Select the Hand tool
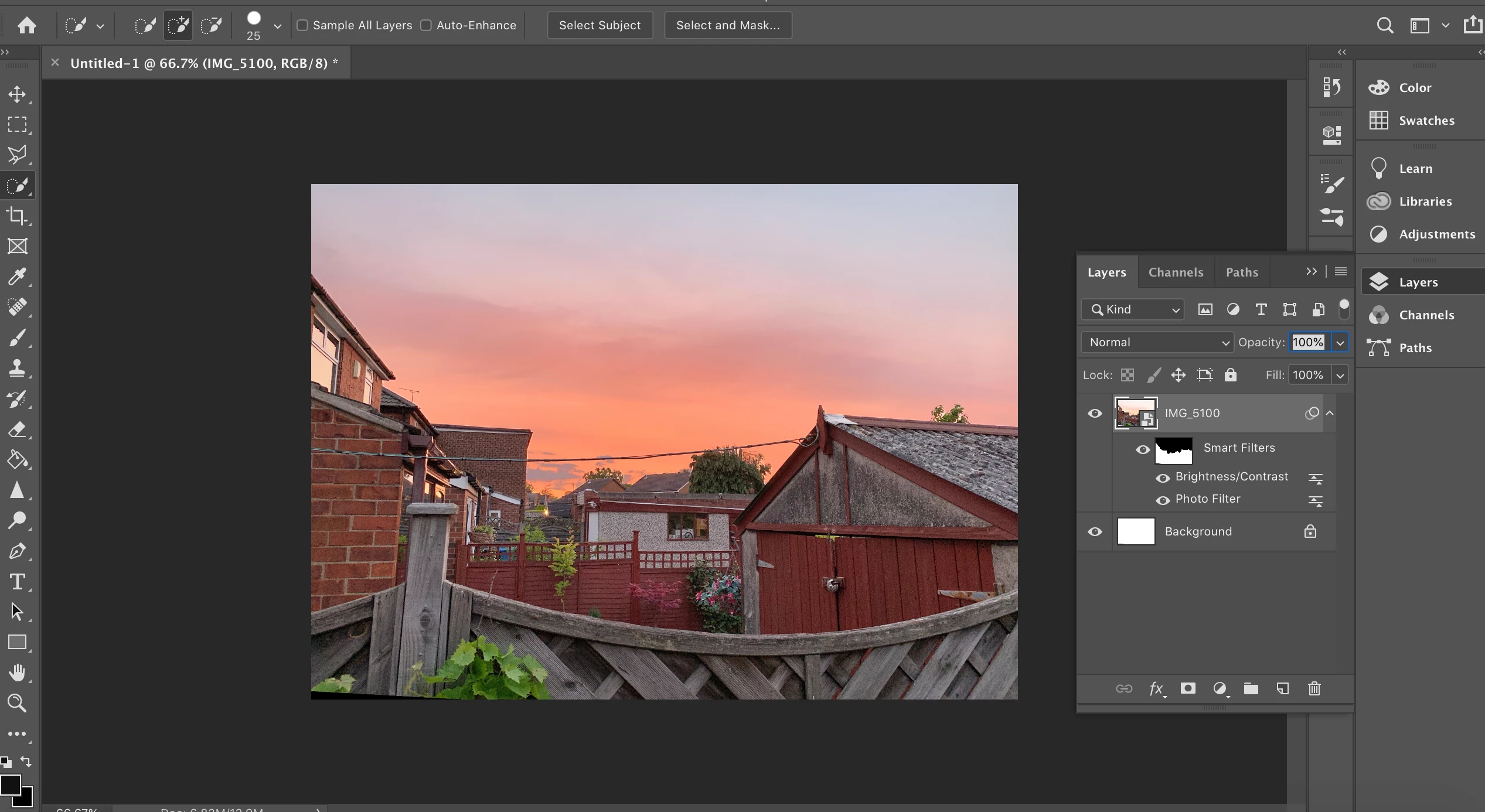 pos(17,673)
